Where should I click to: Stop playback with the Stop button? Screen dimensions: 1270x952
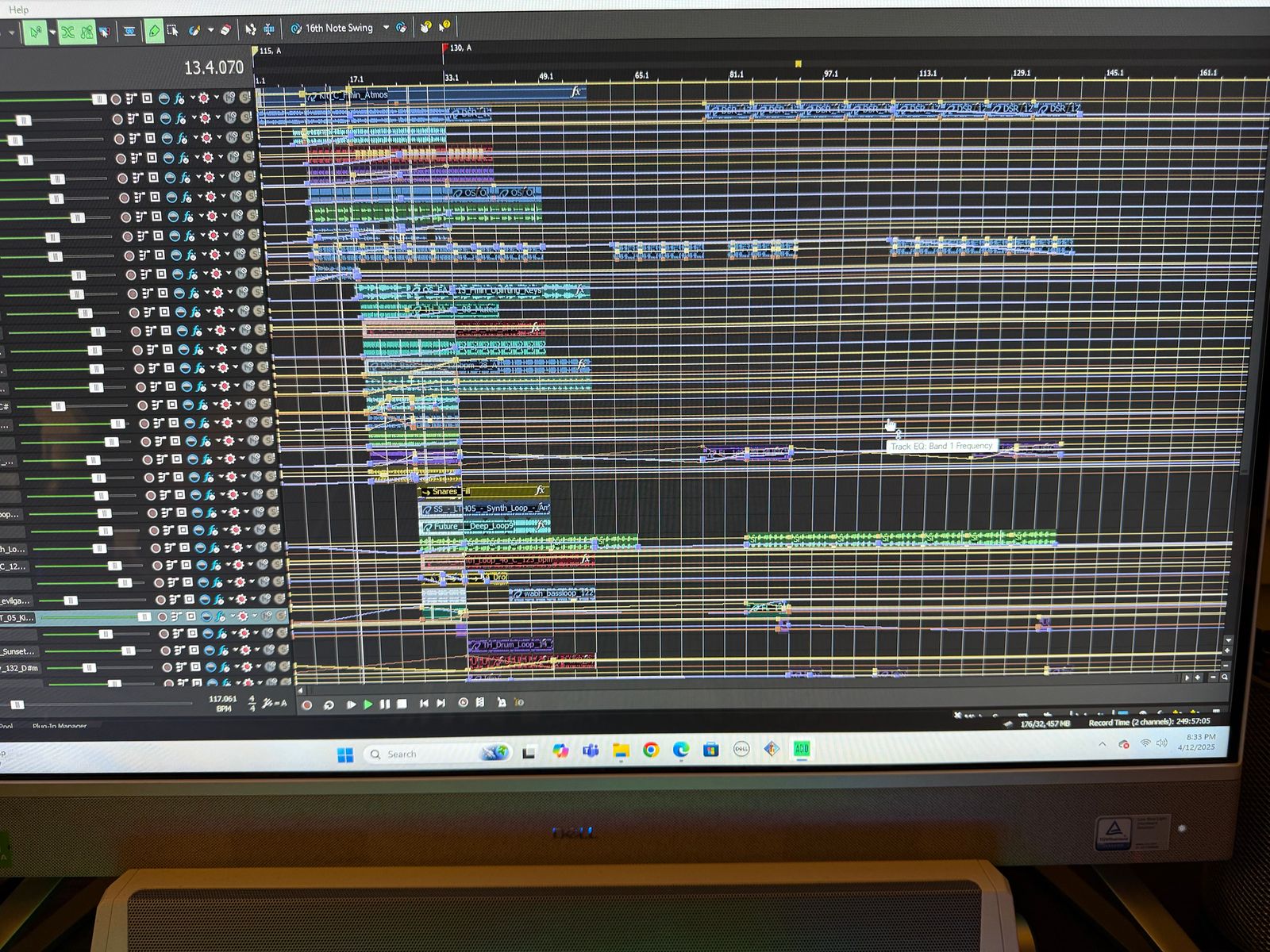[402, 704]
